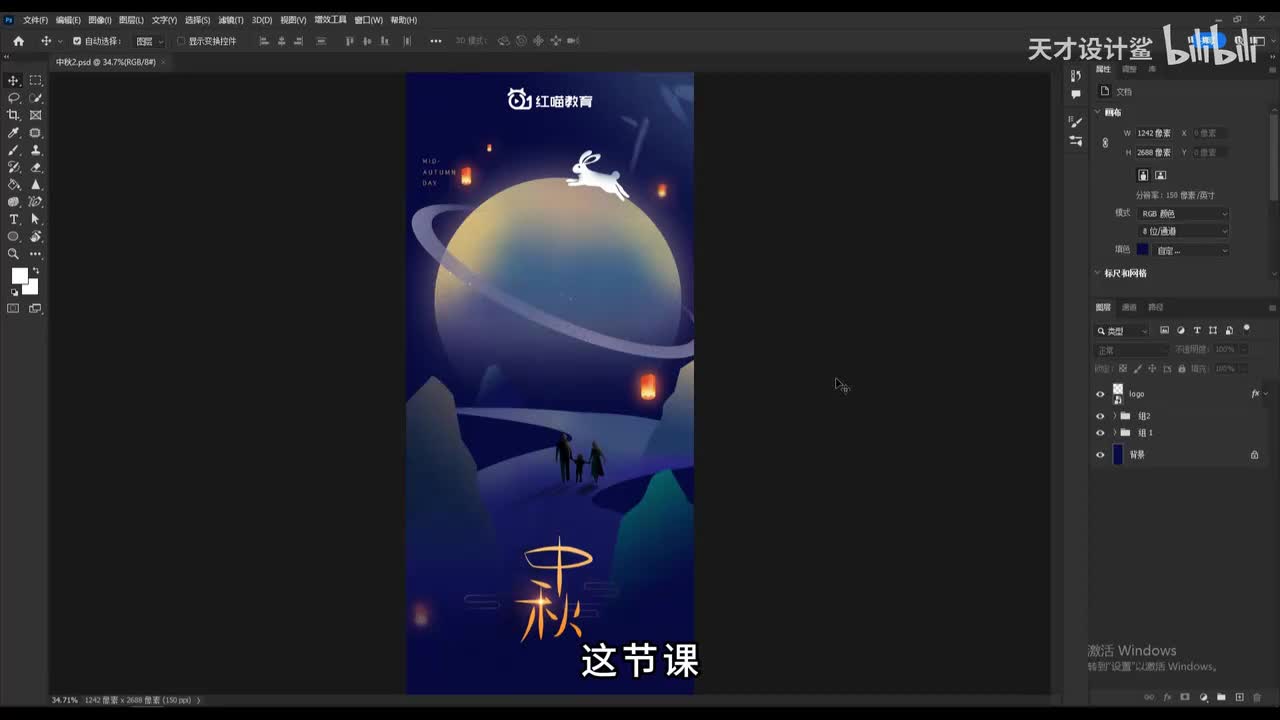Expand the 组 1 layer group
Viewport: 1280px width, 720px height.
coord(1114,433)
